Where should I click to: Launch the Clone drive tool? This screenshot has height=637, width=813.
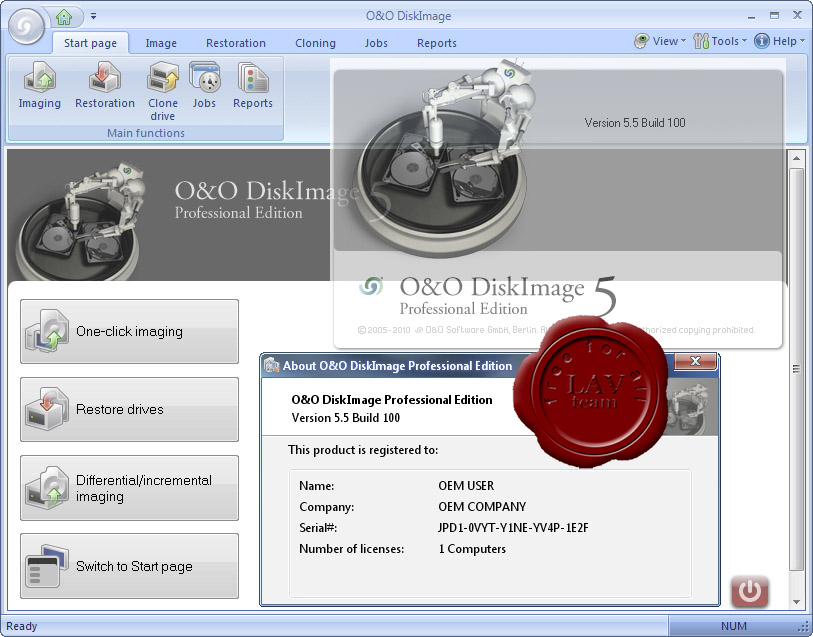click(163, 92)
